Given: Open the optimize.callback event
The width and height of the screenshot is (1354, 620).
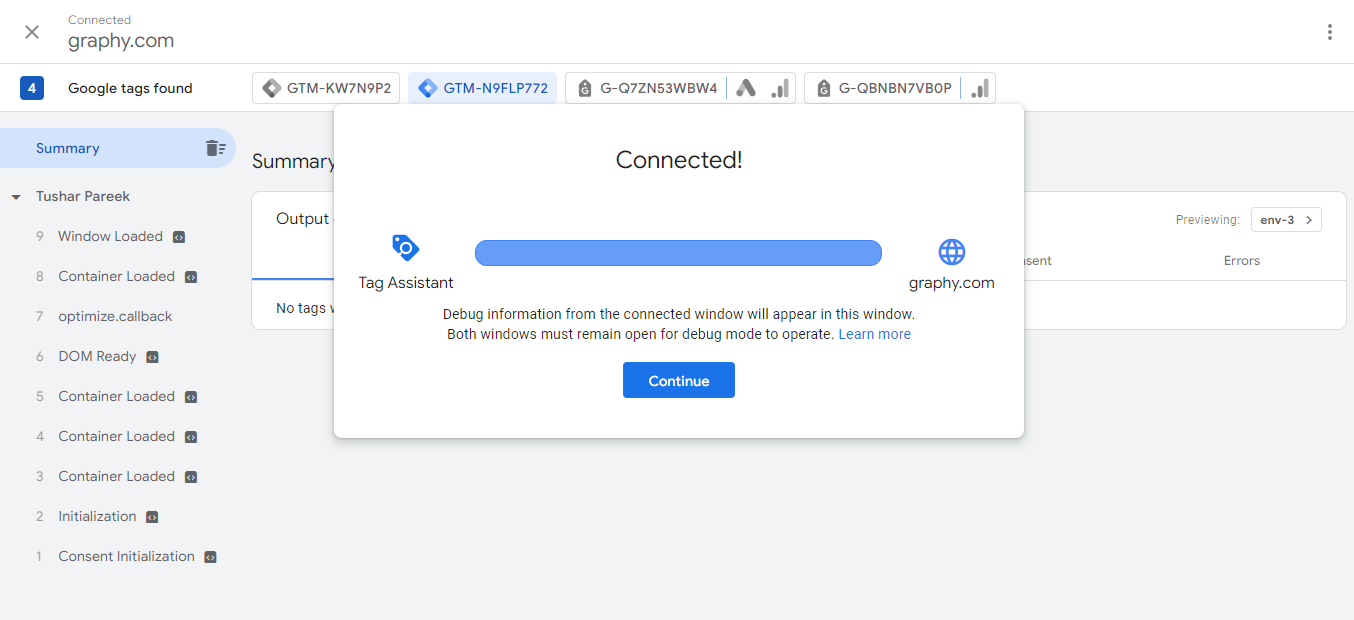Looking at the screenshot, I should click(115, 316).
